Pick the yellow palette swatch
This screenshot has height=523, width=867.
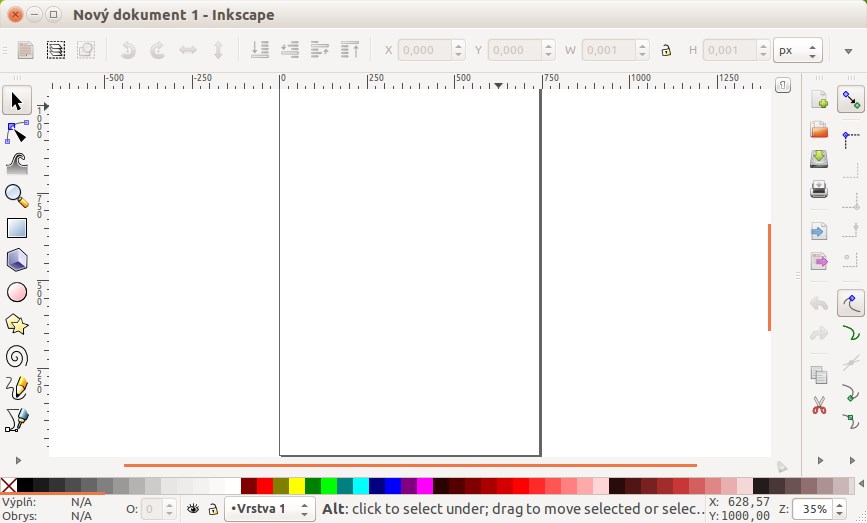tap(297, 485)
